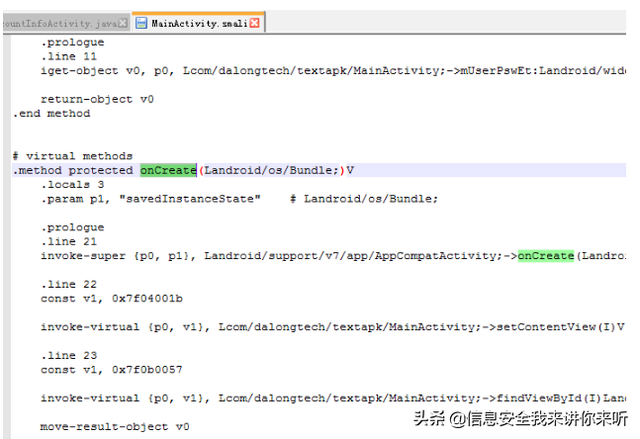Click the green onCreate in invoke-super line
Screen dimensions: 640x439
tap(546, 256)
